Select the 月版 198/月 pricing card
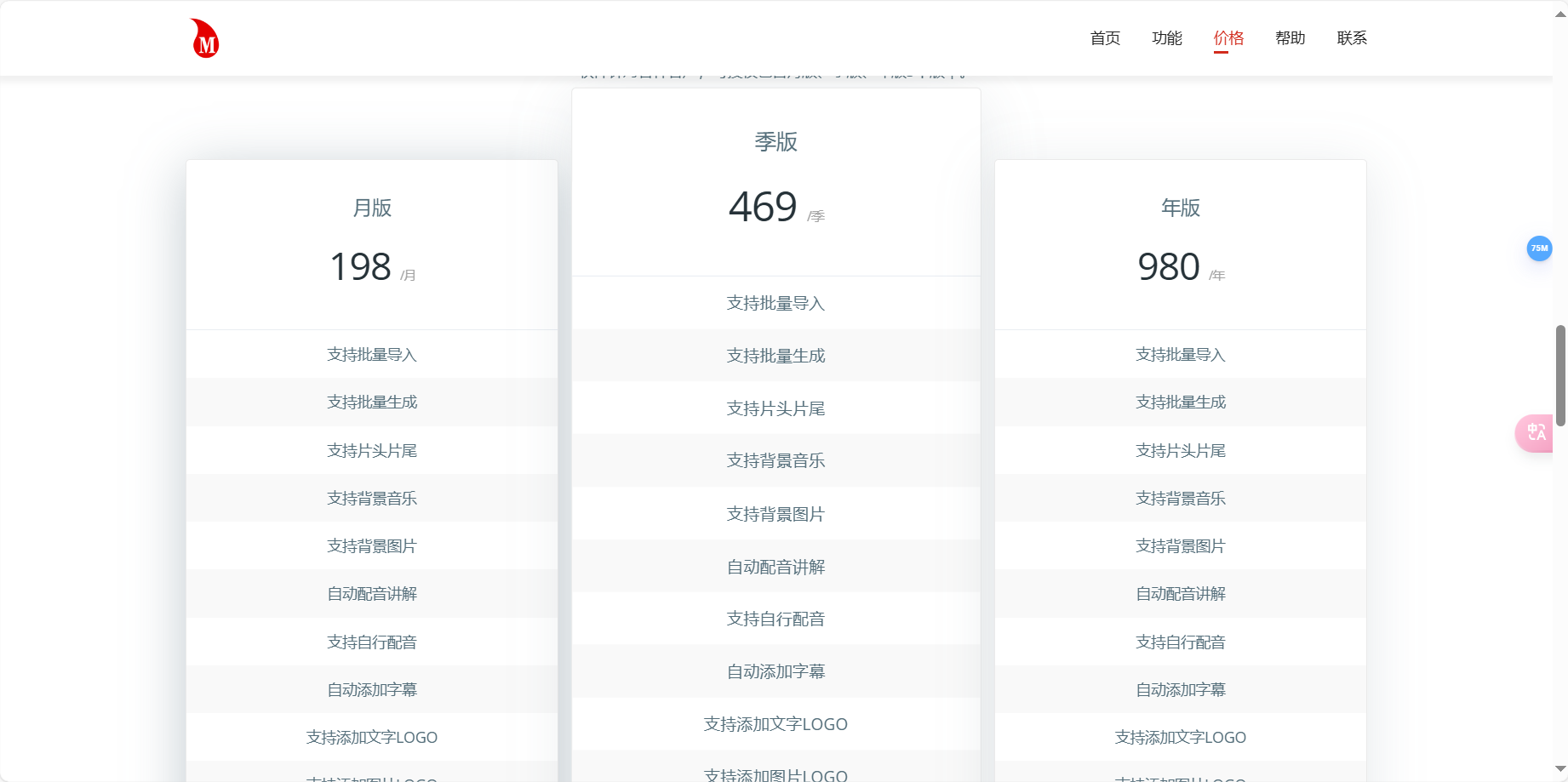Image resolution: width=1568 pixels, height=782 pixels. click(x=371, y=266)
